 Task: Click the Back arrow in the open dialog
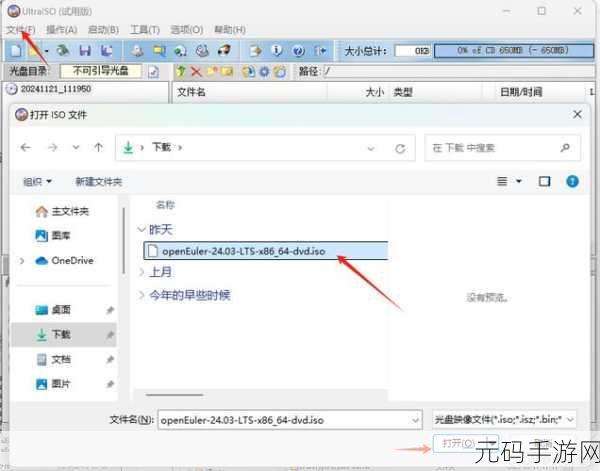(x=26, y=147)
